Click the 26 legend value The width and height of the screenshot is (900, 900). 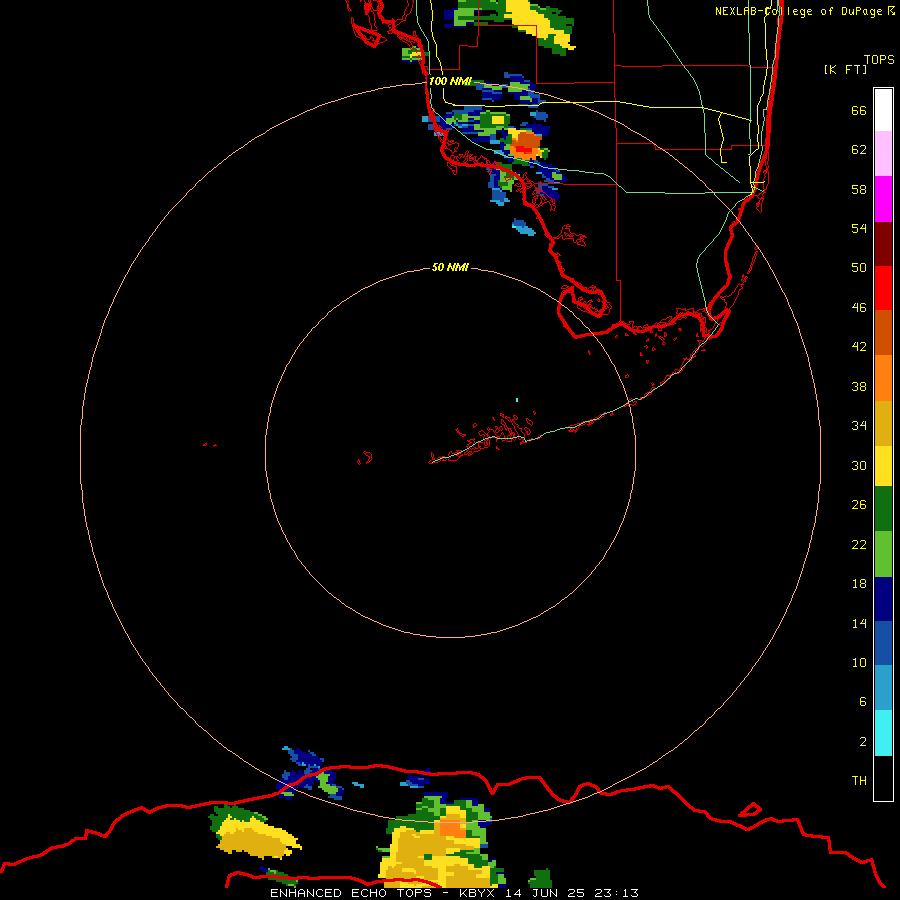pyautogui.click(x=859, y=505)
